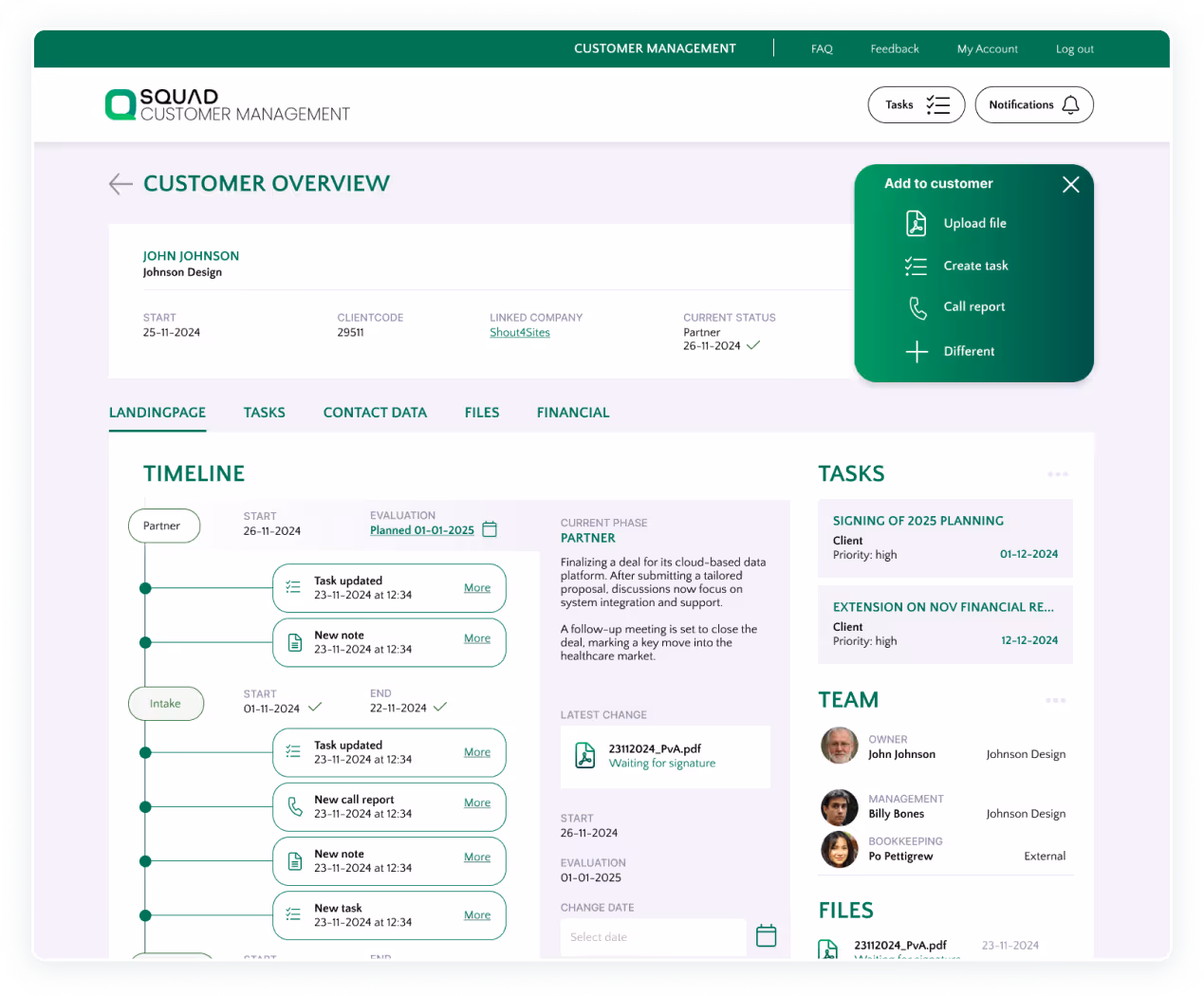Viewport: 1204px width, 996px height.
Task: Click phone icon of New call report card
Action: pos(295,806)
